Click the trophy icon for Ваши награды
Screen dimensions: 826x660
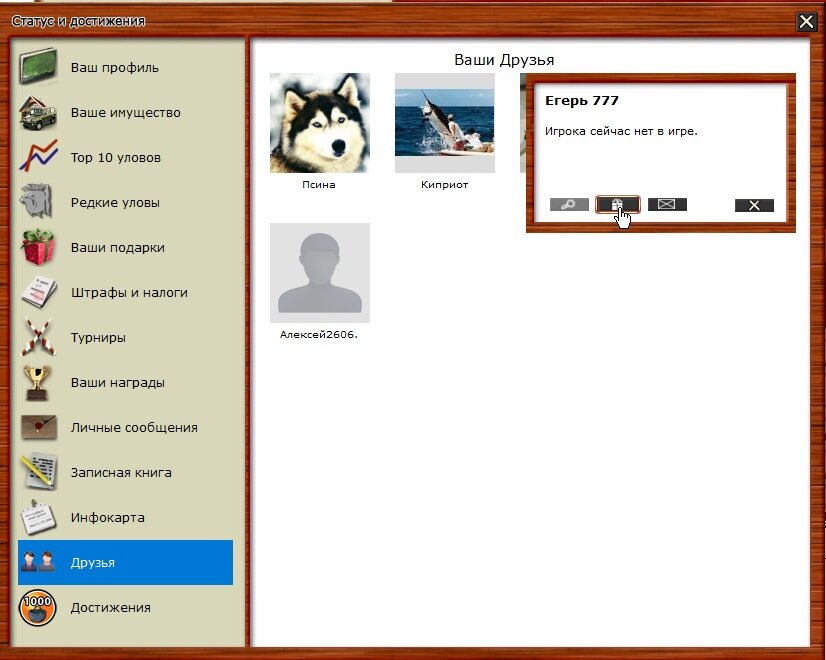click(38, 382)
